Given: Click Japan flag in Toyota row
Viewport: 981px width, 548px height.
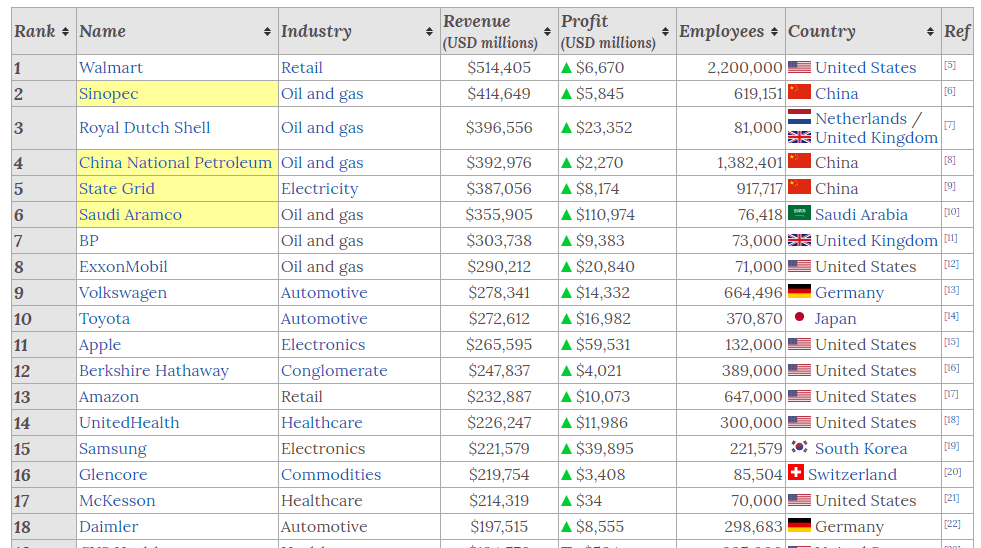Looking at the screenshot, I should point(799,318).
